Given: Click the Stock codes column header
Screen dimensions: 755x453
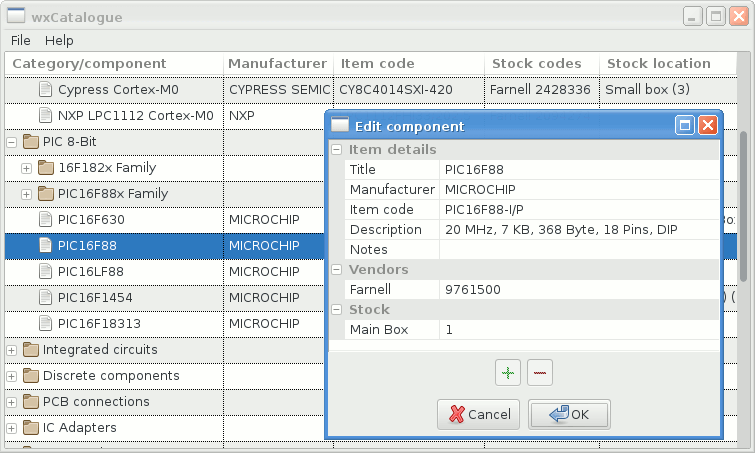Looking at the screenshot, I should coord(542,64).
